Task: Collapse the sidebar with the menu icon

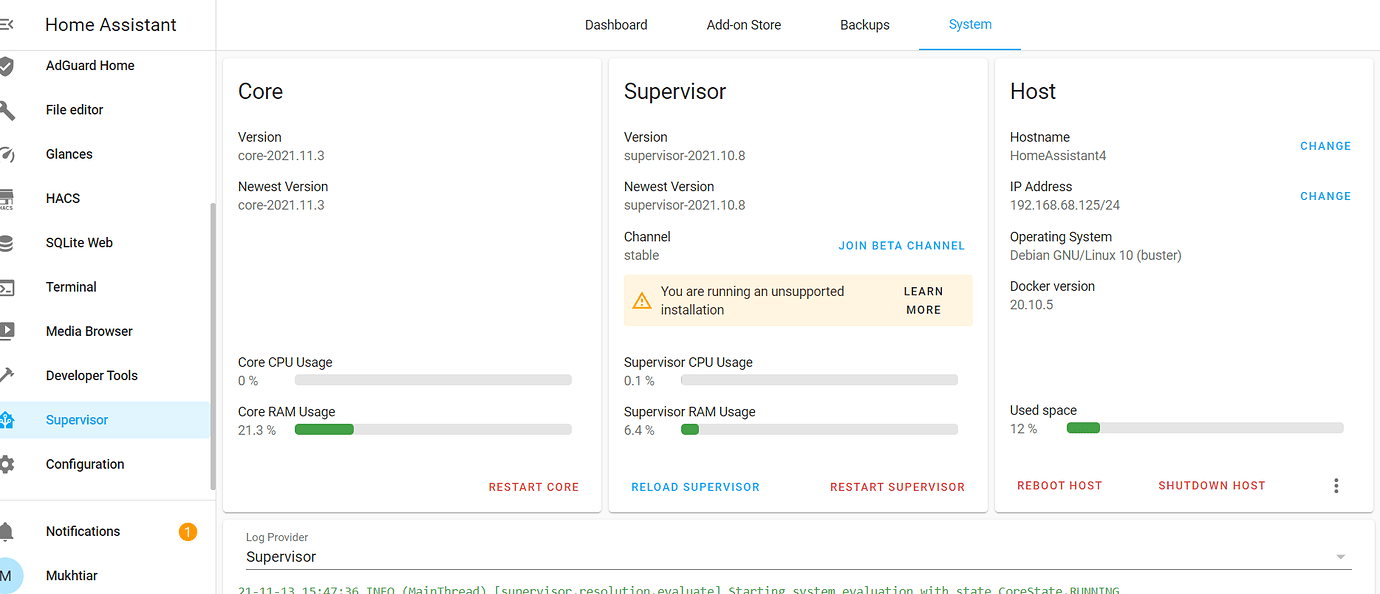Action: [x=6, y=25]
